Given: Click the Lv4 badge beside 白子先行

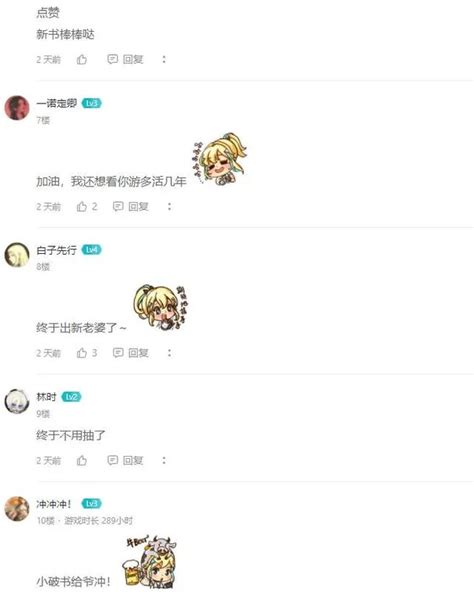Looking at the screenshot, I should point(92,250).
